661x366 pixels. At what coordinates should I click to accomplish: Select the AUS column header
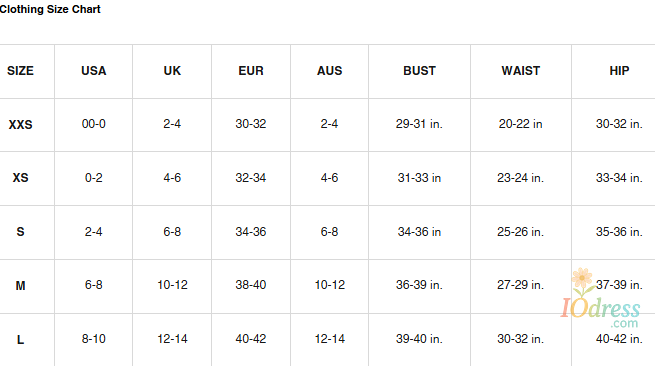[x=330, y=70]
